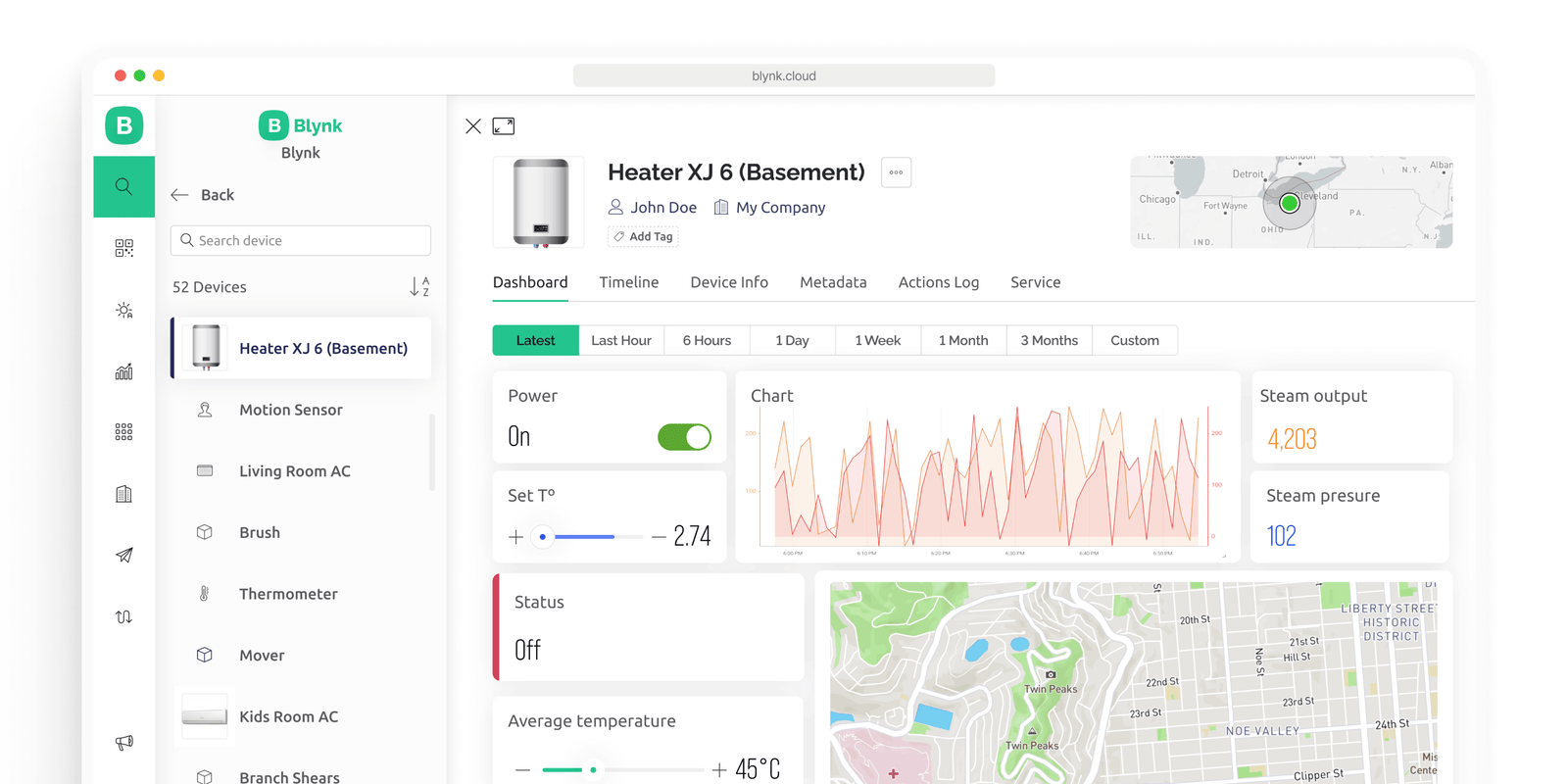Click the tag icon beside Add Tag
Viewport: 1568px width, 784px height.
pos(619,236)
